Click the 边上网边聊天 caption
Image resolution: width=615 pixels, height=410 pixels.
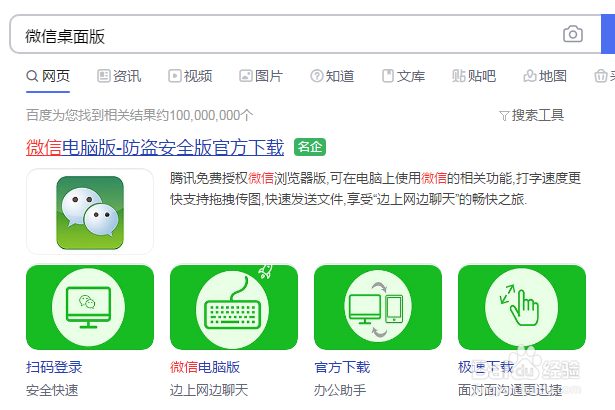pos(209,390)
